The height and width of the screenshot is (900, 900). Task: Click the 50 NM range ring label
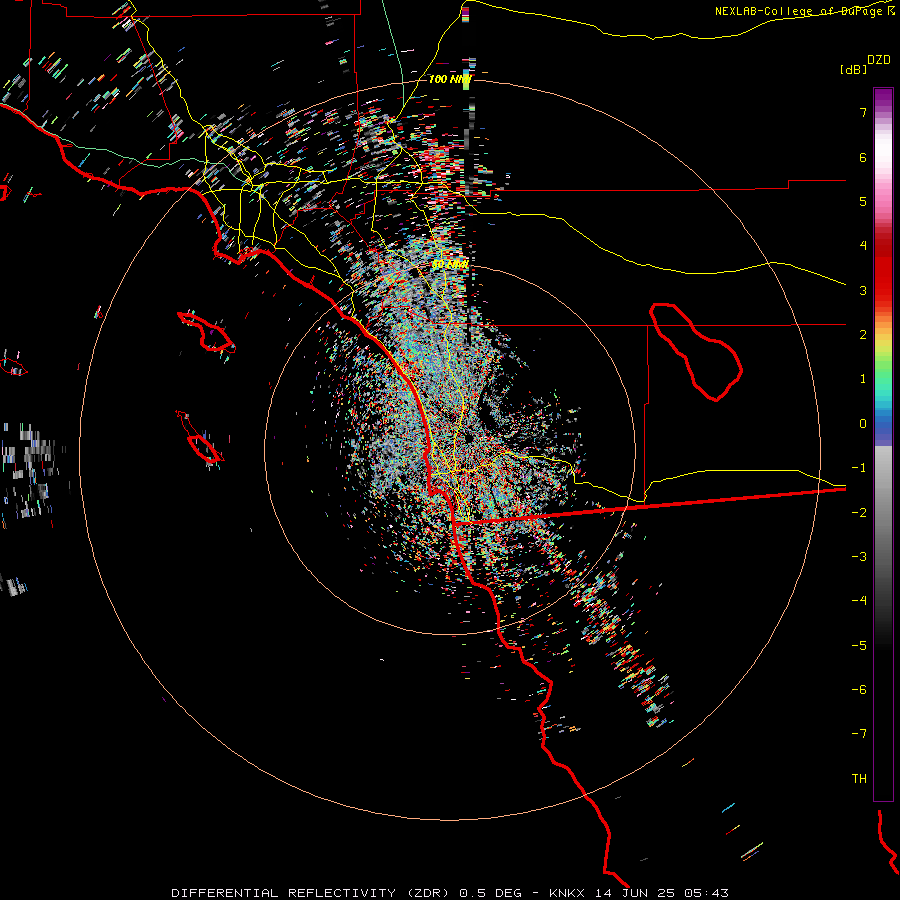click(451, 265)
